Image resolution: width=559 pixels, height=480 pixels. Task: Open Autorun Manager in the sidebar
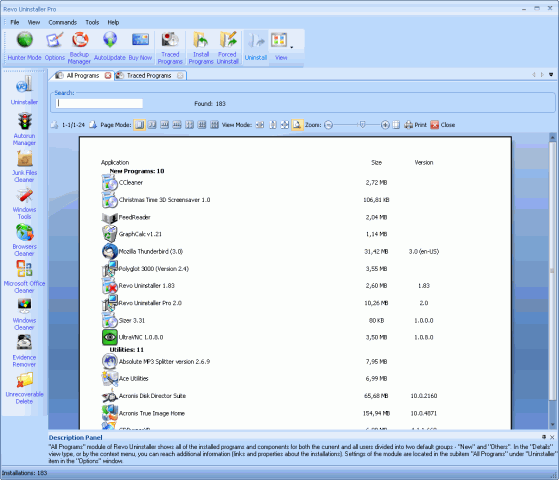24,129
